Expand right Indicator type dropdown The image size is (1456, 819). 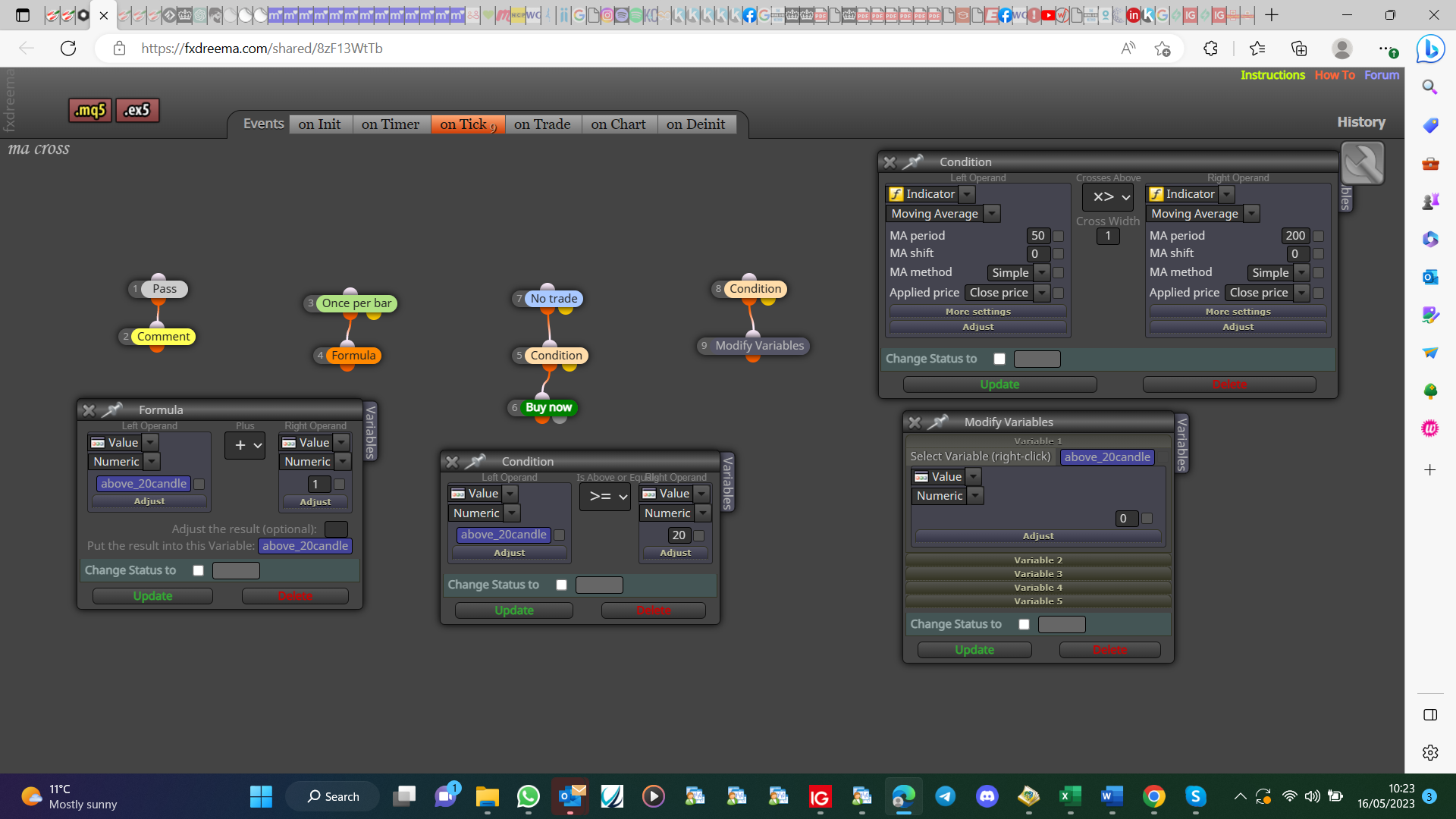tap(1227, 195)
